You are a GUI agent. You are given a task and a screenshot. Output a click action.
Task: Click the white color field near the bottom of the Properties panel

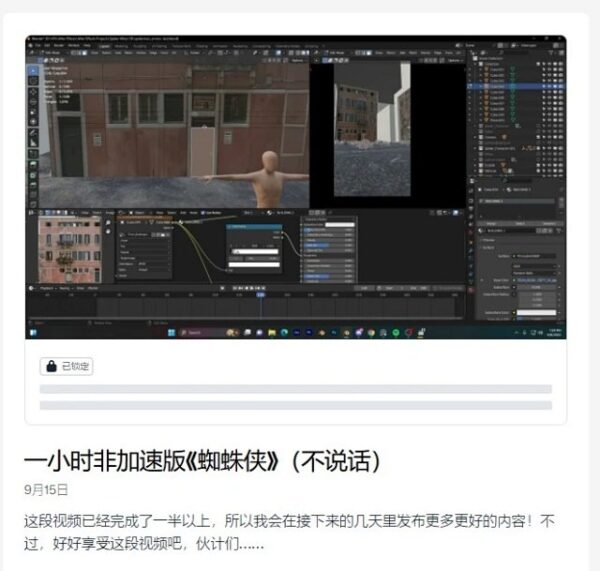(536, 313)
